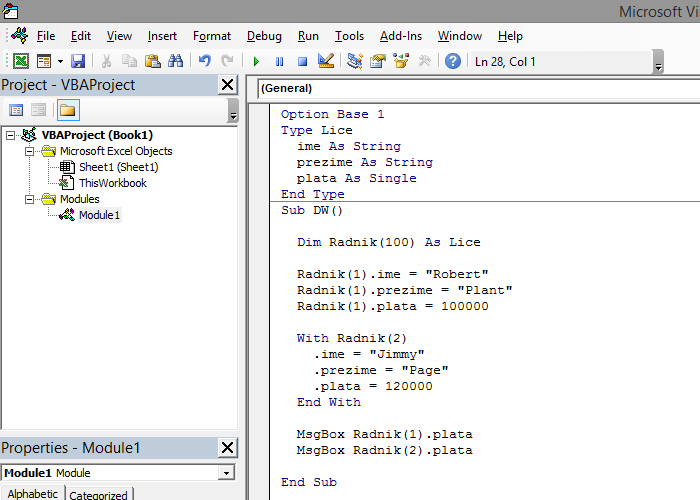Click the Find binoculars icon

pyautogui.click(x=176, y=62)
